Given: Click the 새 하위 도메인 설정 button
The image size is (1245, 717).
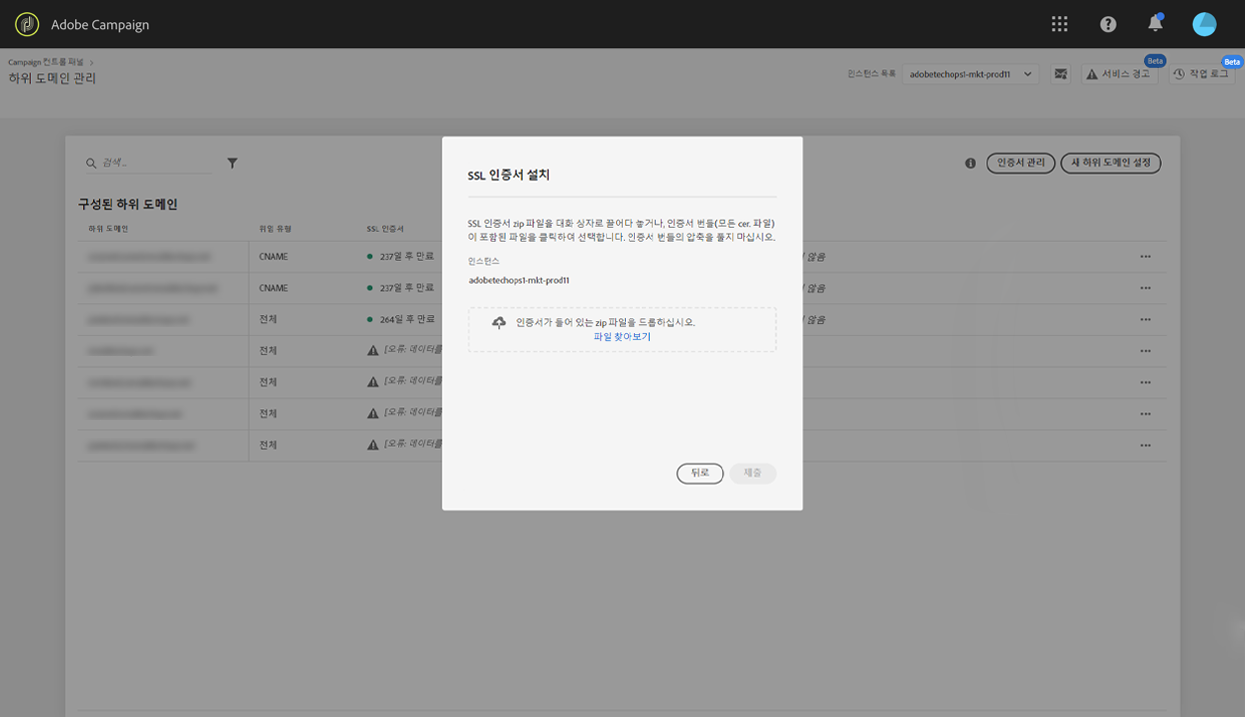Looking at the screenshot, I should tap(1111, 163).
